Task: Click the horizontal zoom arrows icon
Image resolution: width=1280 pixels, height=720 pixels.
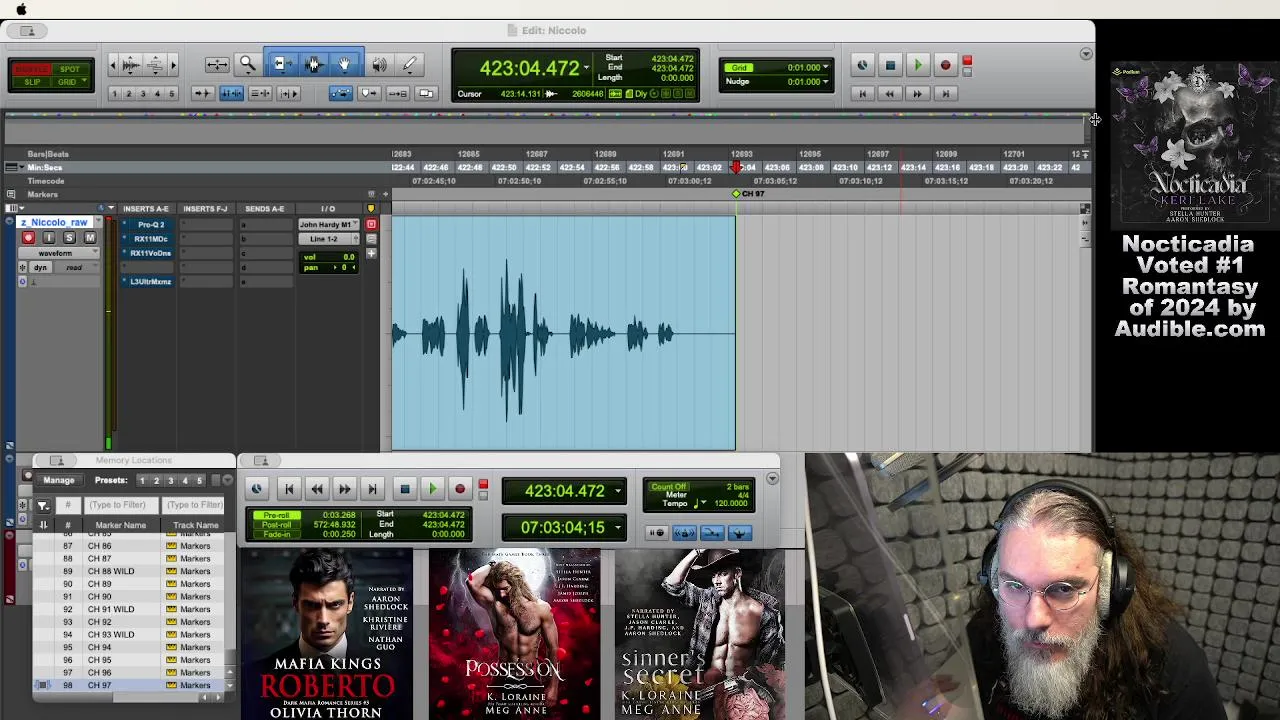Action: point(217,65)
